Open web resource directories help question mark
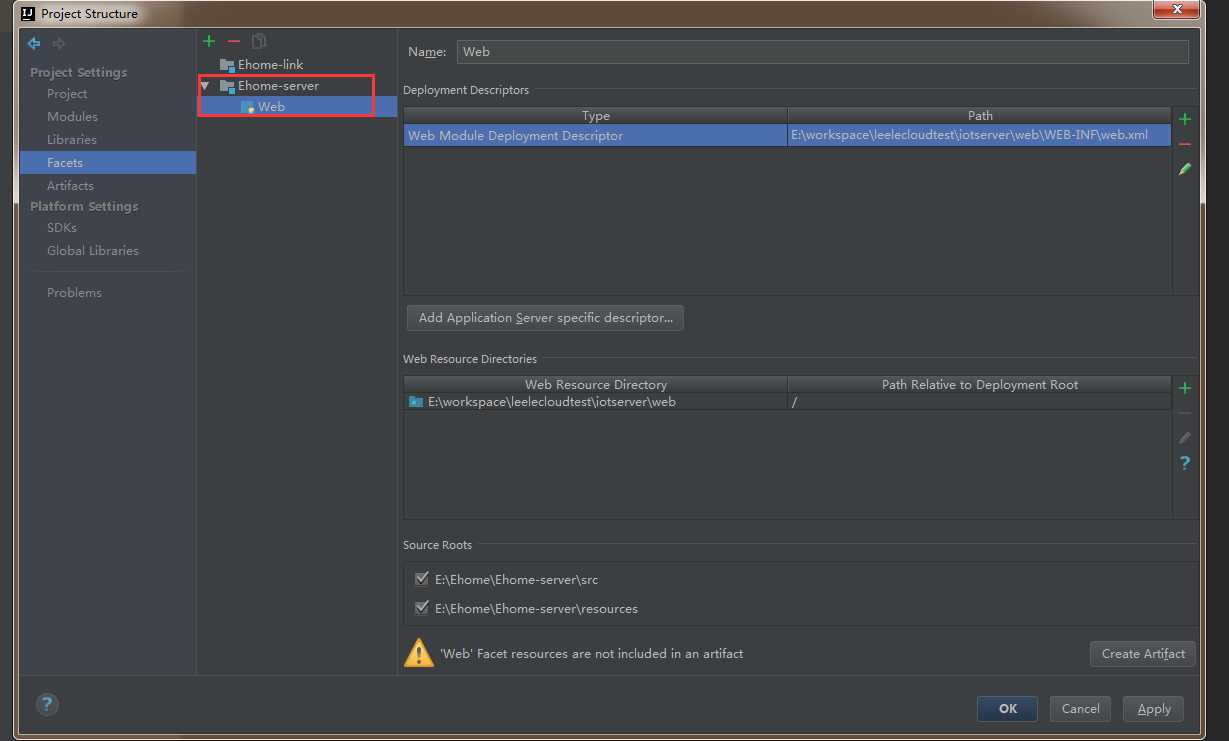This screenshot has height=741, width=1229. pyautogui.click(x=1185, y=463)
